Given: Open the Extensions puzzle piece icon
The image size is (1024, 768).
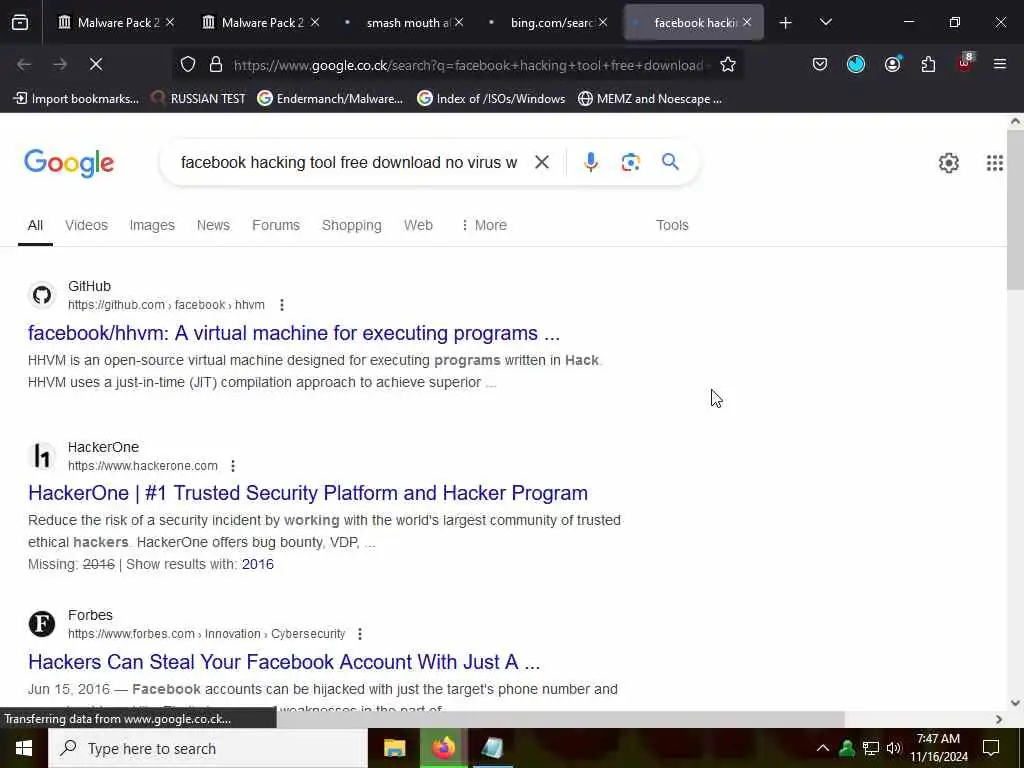Looking at the screenshot, I should click(928, 64).
